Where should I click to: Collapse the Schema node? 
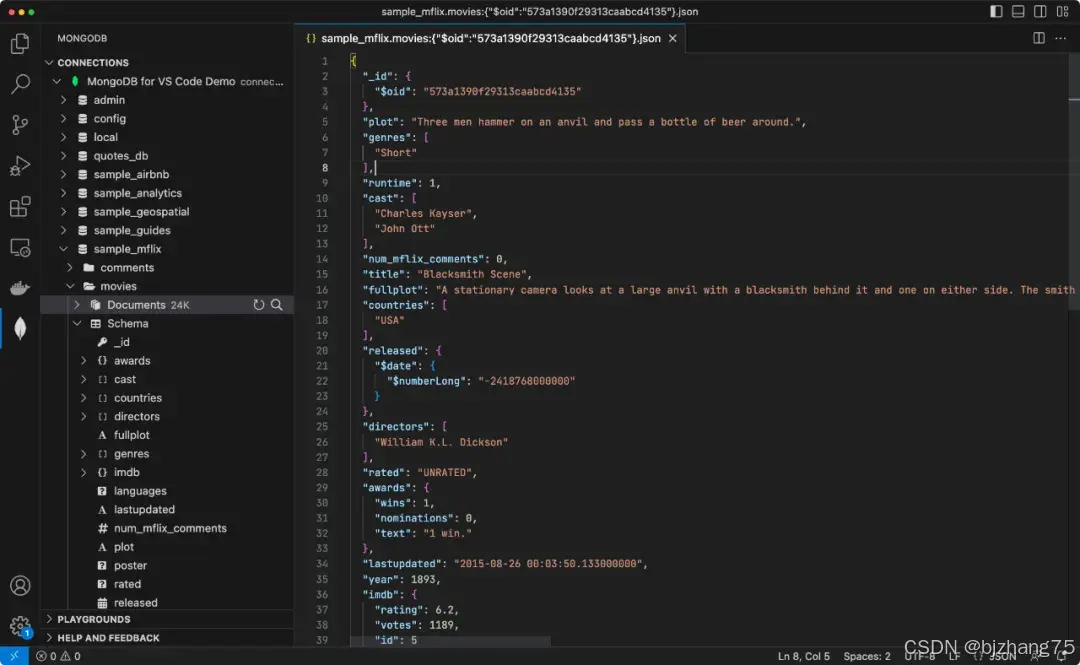click(x=77, y=323)
